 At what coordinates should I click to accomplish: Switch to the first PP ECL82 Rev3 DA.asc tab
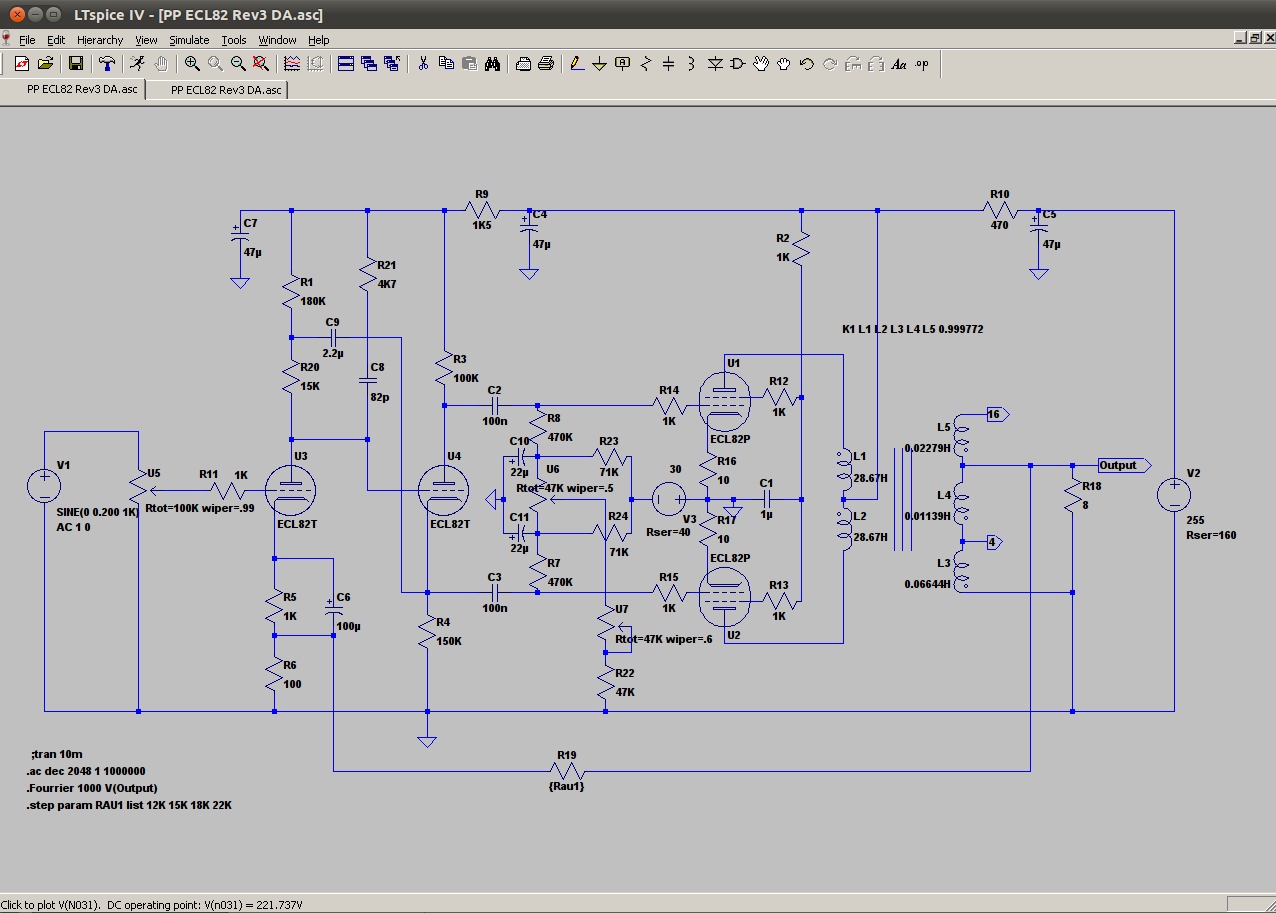point(75,90)
